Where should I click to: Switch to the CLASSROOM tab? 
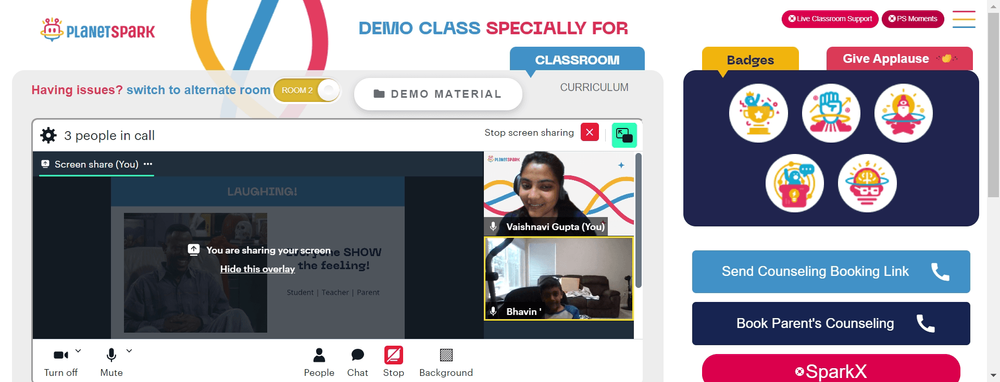coord(577,60)
